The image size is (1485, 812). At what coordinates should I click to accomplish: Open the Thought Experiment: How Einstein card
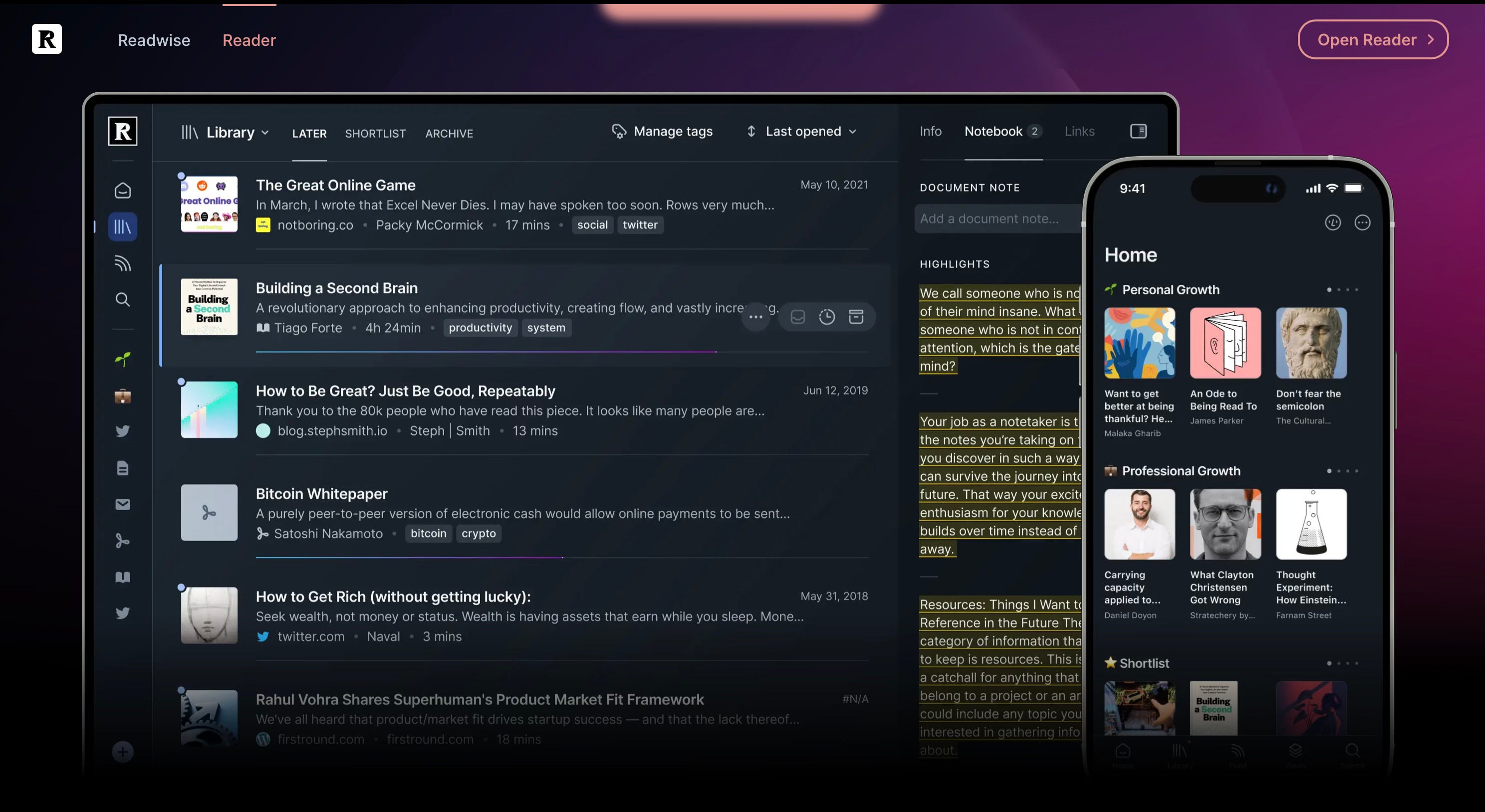(1311, 555)
